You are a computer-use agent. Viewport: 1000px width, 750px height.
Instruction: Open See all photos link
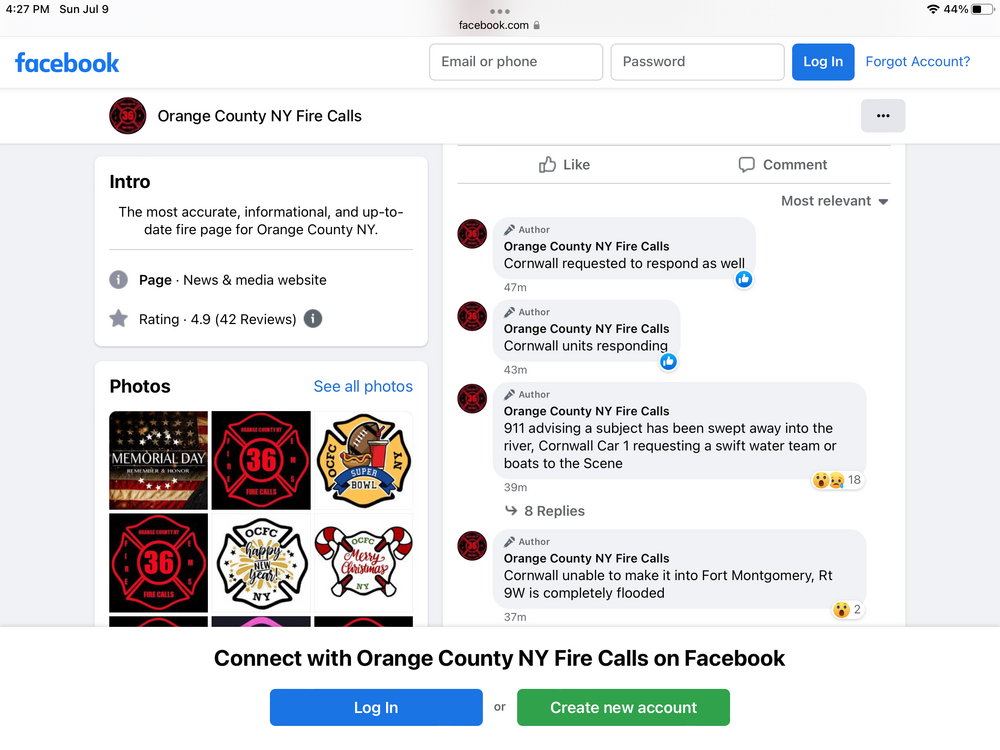tap(363, 386)
